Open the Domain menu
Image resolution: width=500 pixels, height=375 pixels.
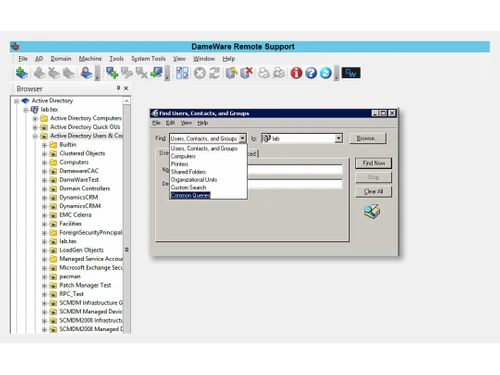[61, 59]
